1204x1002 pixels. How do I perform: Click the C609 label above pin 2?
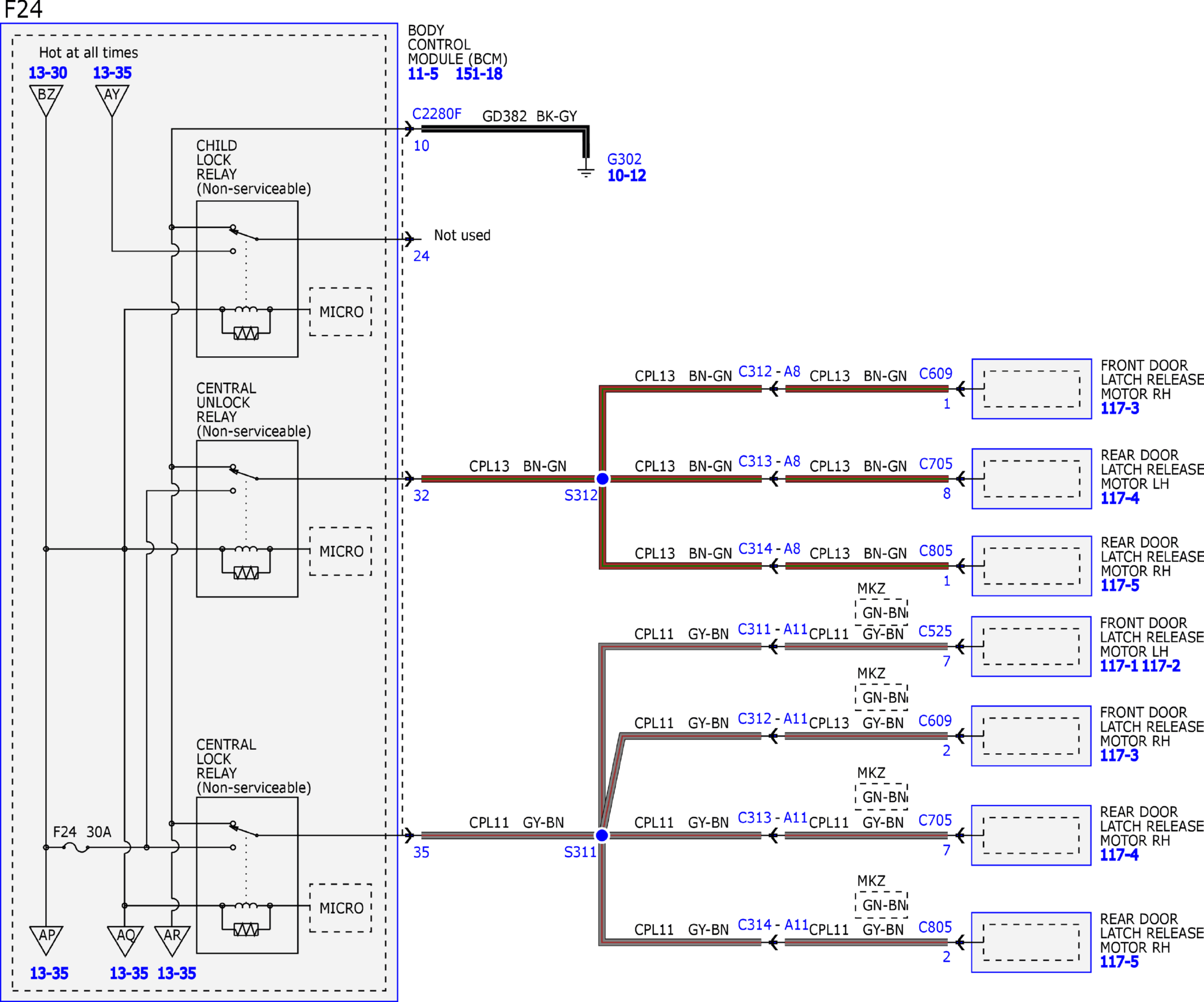pos(935,720)
